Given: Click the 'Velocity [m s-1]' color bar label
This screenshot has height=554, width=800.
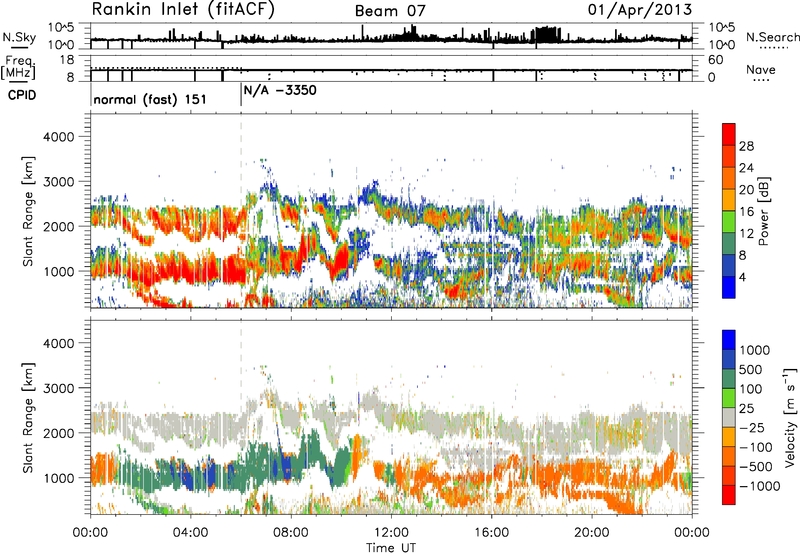Looking at the screenshot, I should click(x=790, y=417).
